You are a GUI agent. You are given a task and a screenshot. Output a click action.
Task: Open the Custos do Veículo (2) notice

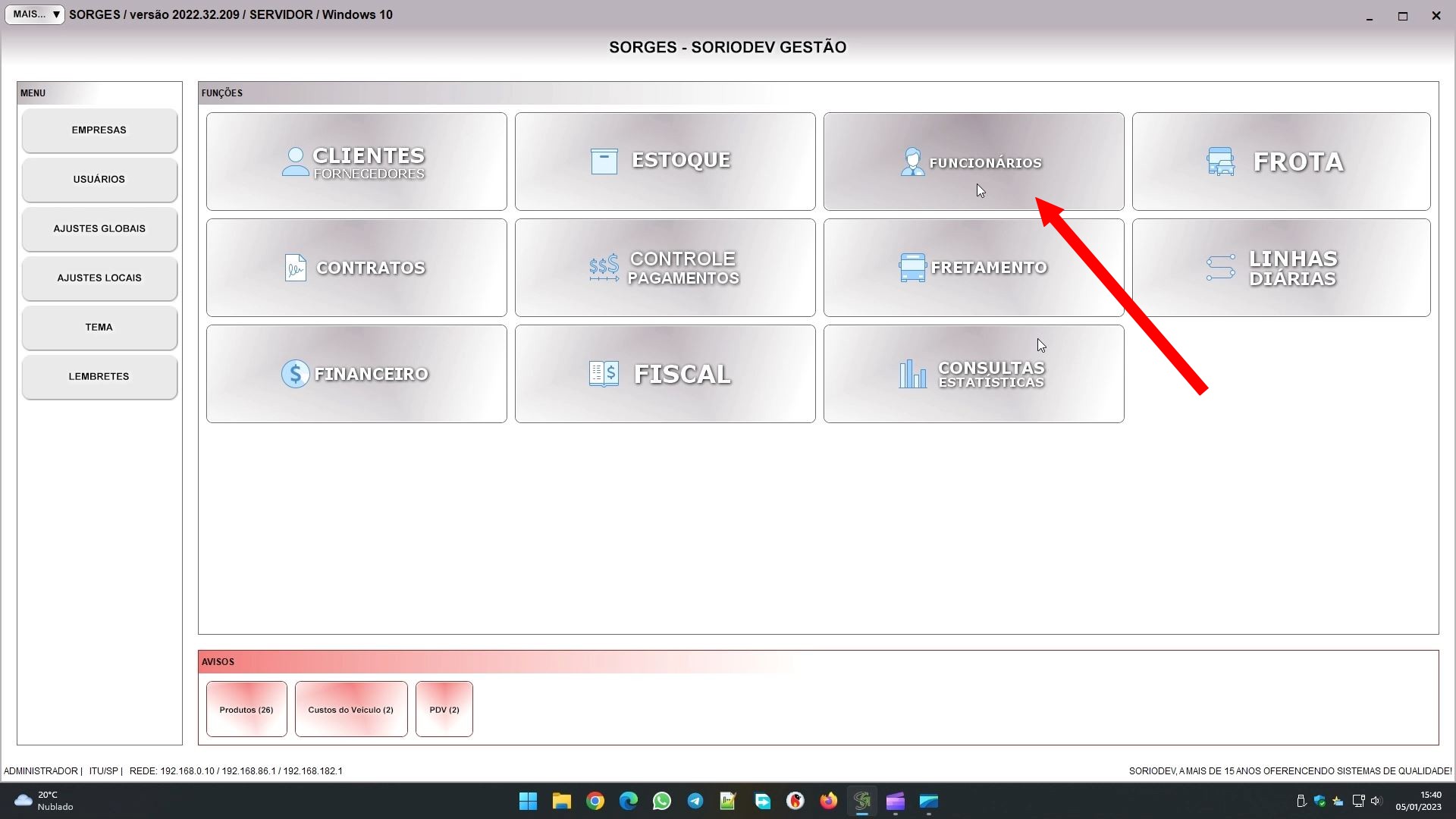pos(351,709)
